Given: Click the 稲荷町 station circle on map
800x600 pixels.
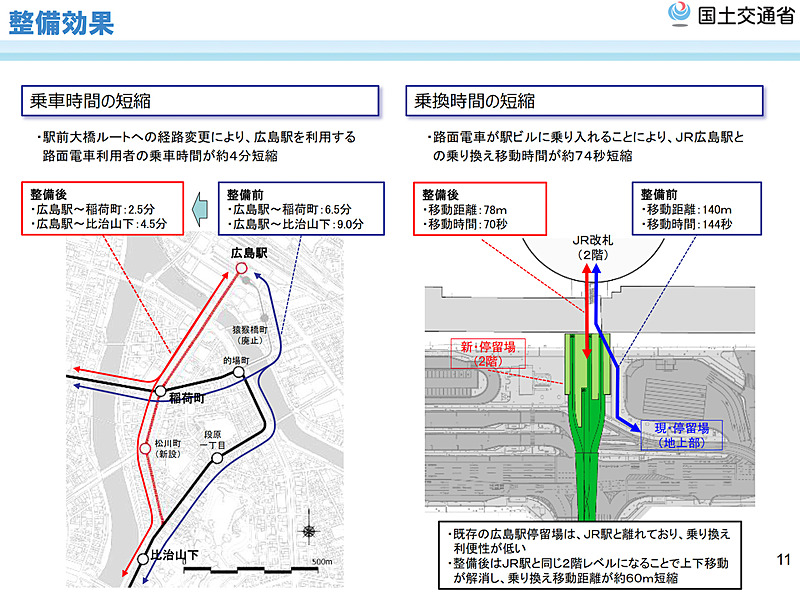Looking at the screenshot, I should pos(161,391).
